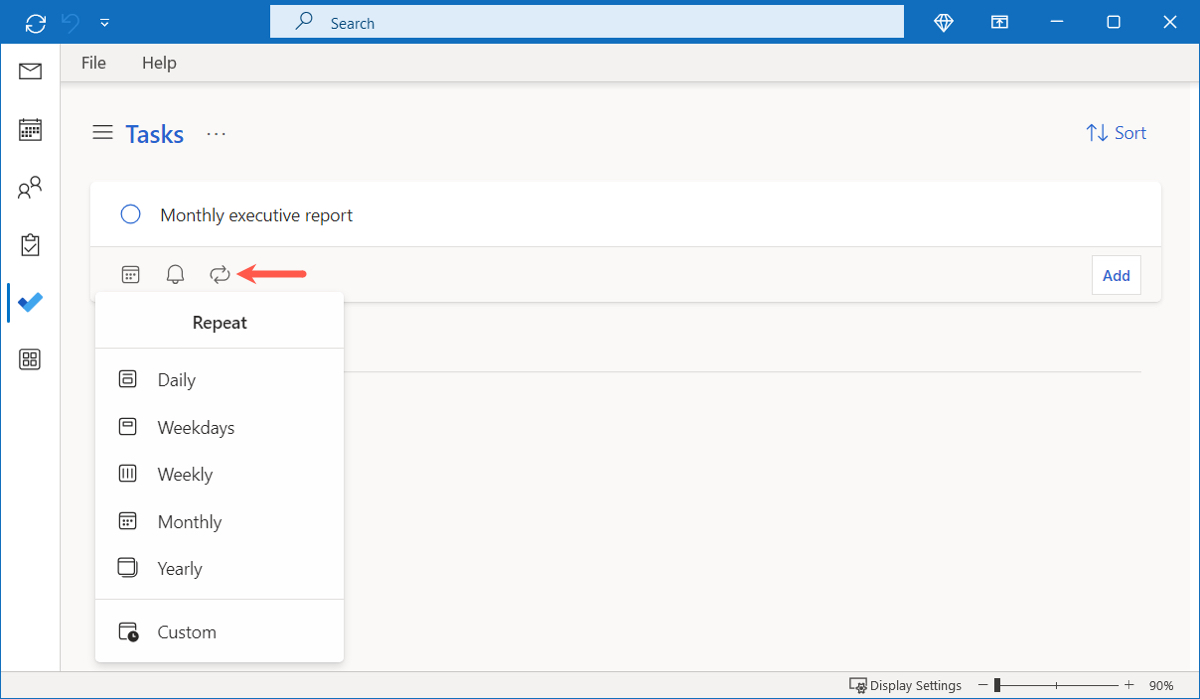Screen dimensions: 1200x699
Task: Mark Monthly executive report as complete
Action: coord(130,214)
